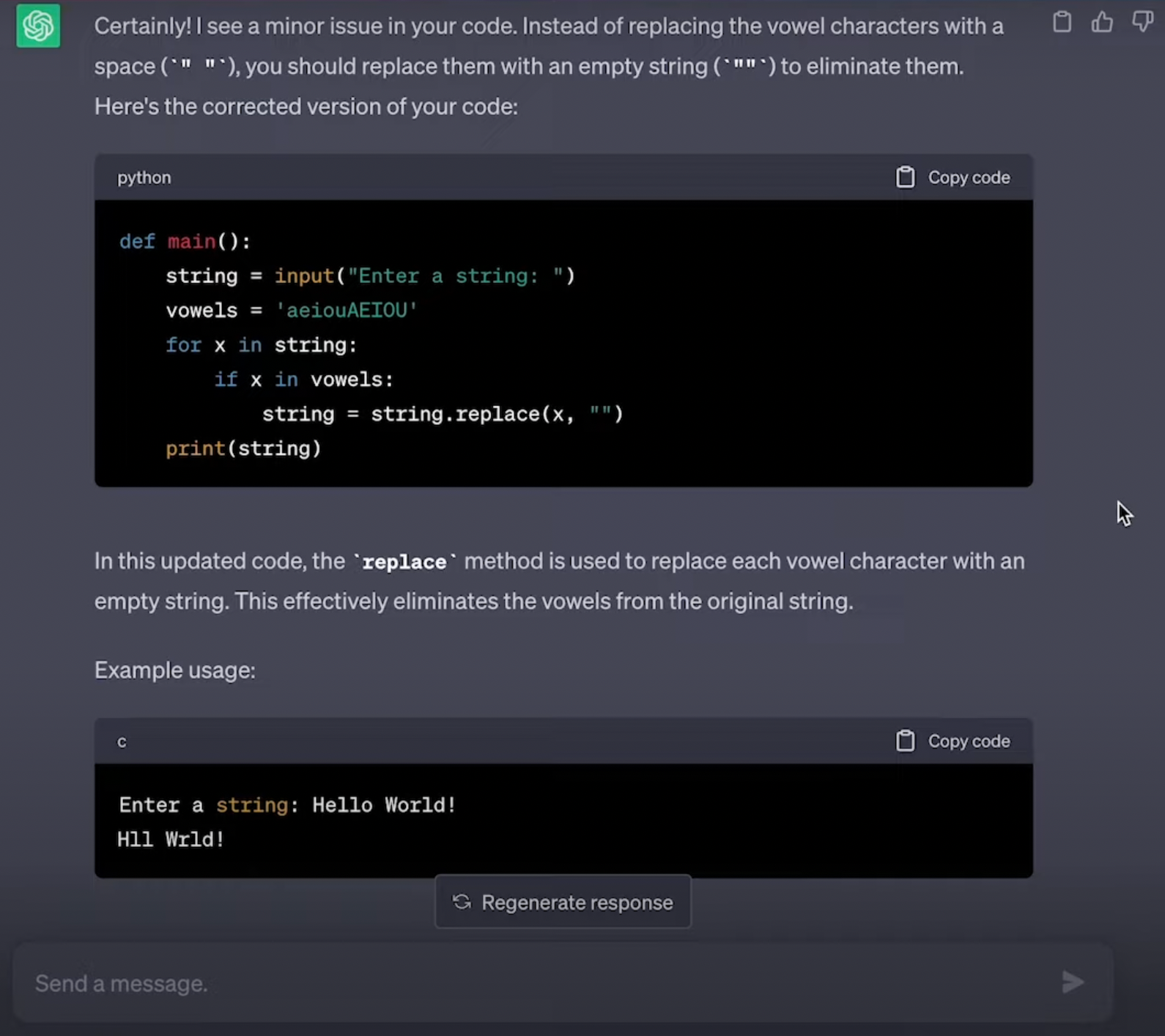Click the "if x in vowels:" line

[x=303, y=379]
